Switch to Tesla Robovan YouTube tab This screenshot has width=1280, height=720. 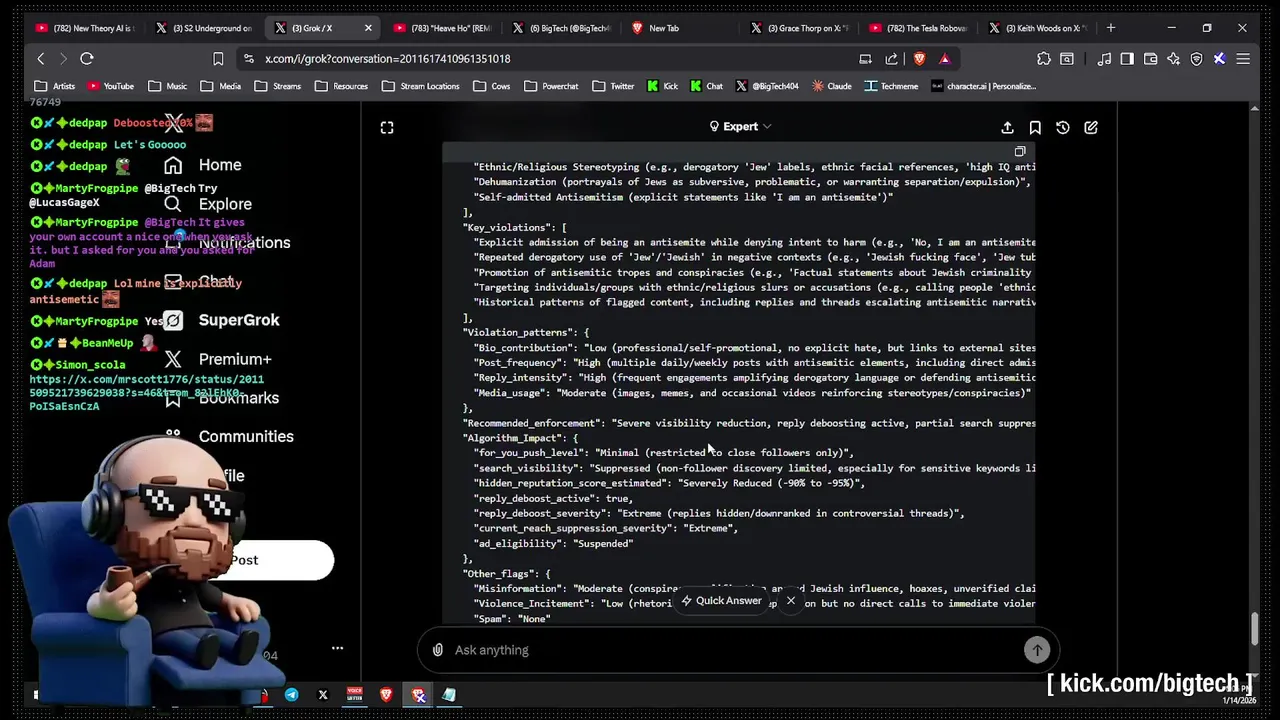[918, 28]
